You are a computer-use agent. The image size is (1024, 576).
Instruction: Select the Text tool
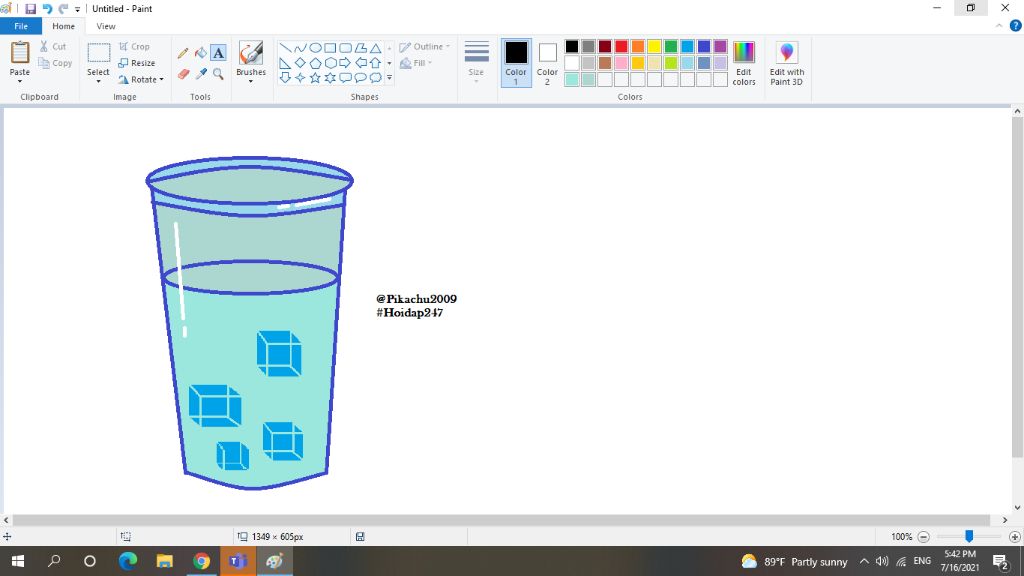[218, 53]
